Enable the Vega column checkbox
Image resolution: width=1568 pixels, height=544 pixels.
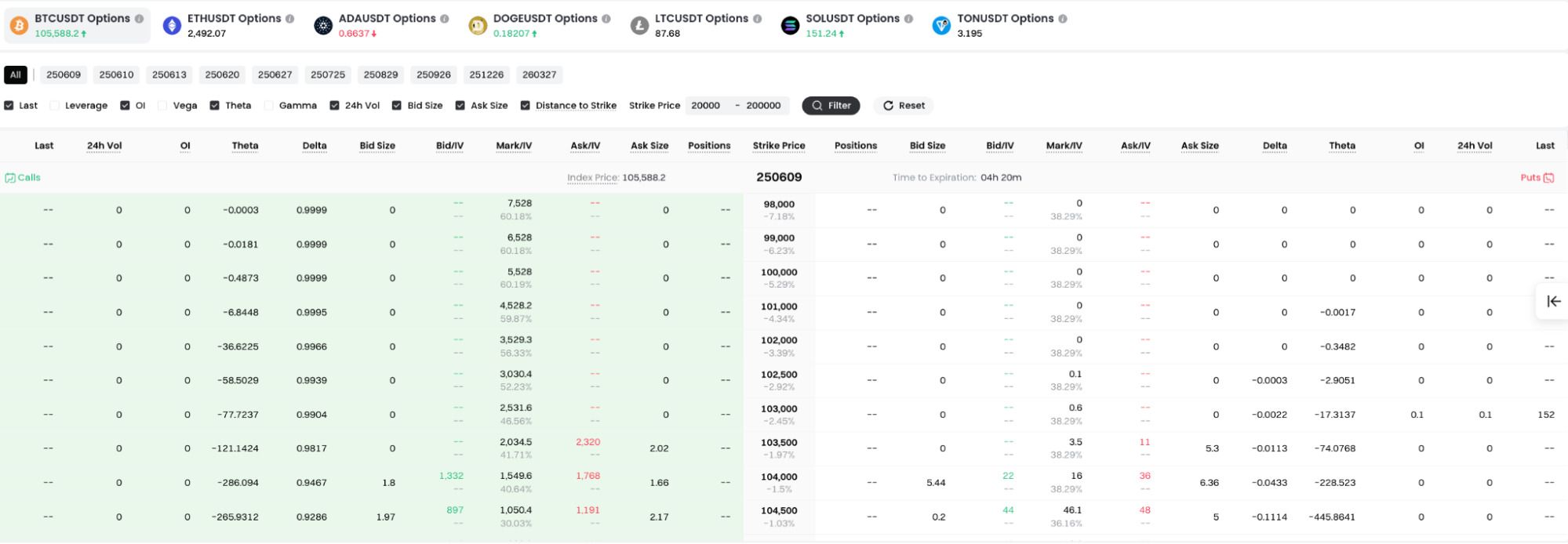tap(162, 106)
